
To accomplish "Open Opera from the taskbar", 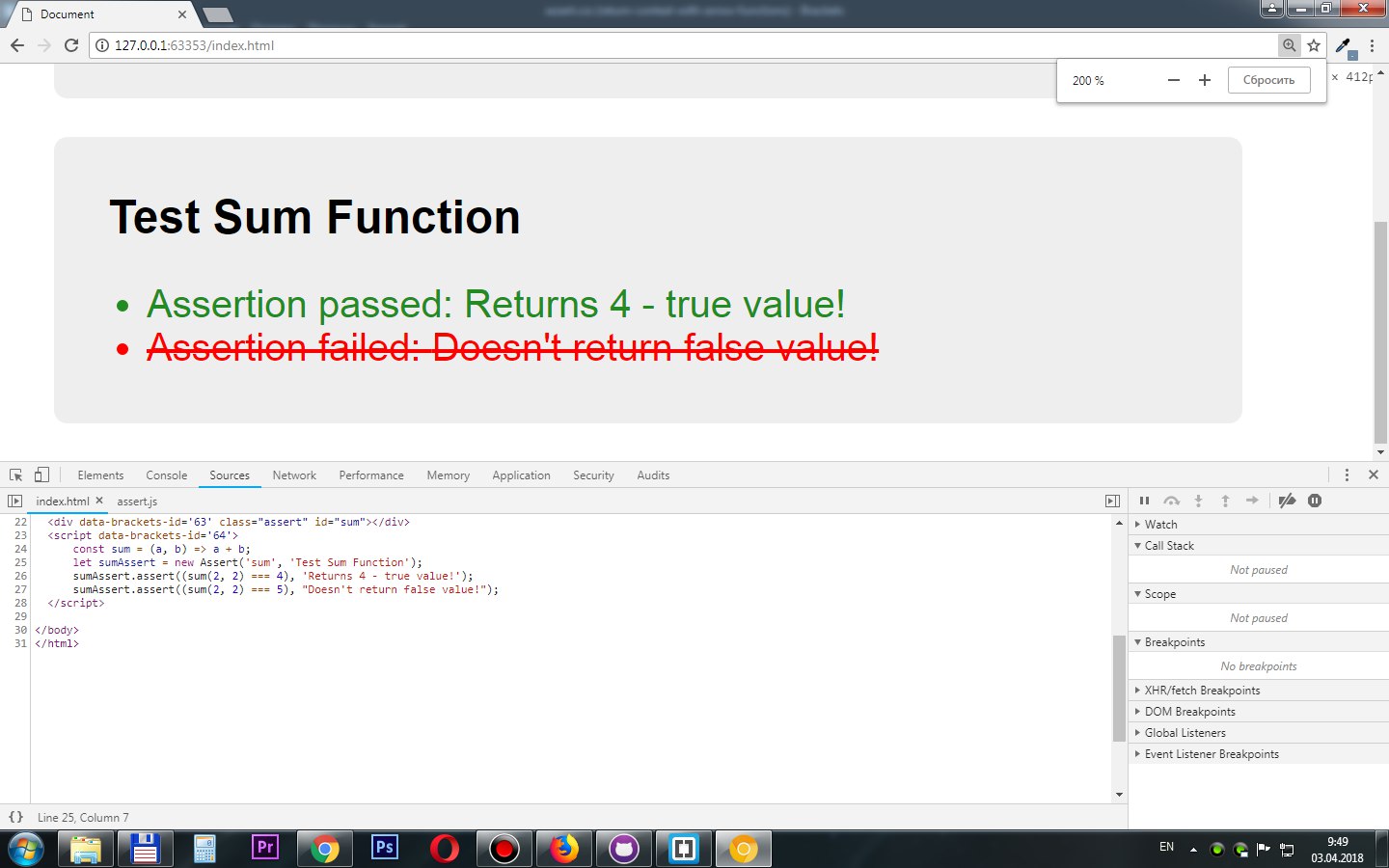I will tap(444, 849).
